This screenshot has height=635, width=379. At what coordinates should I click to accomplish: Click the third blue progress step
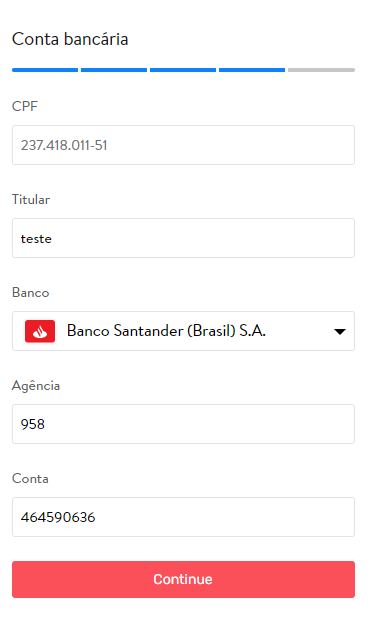183,70
